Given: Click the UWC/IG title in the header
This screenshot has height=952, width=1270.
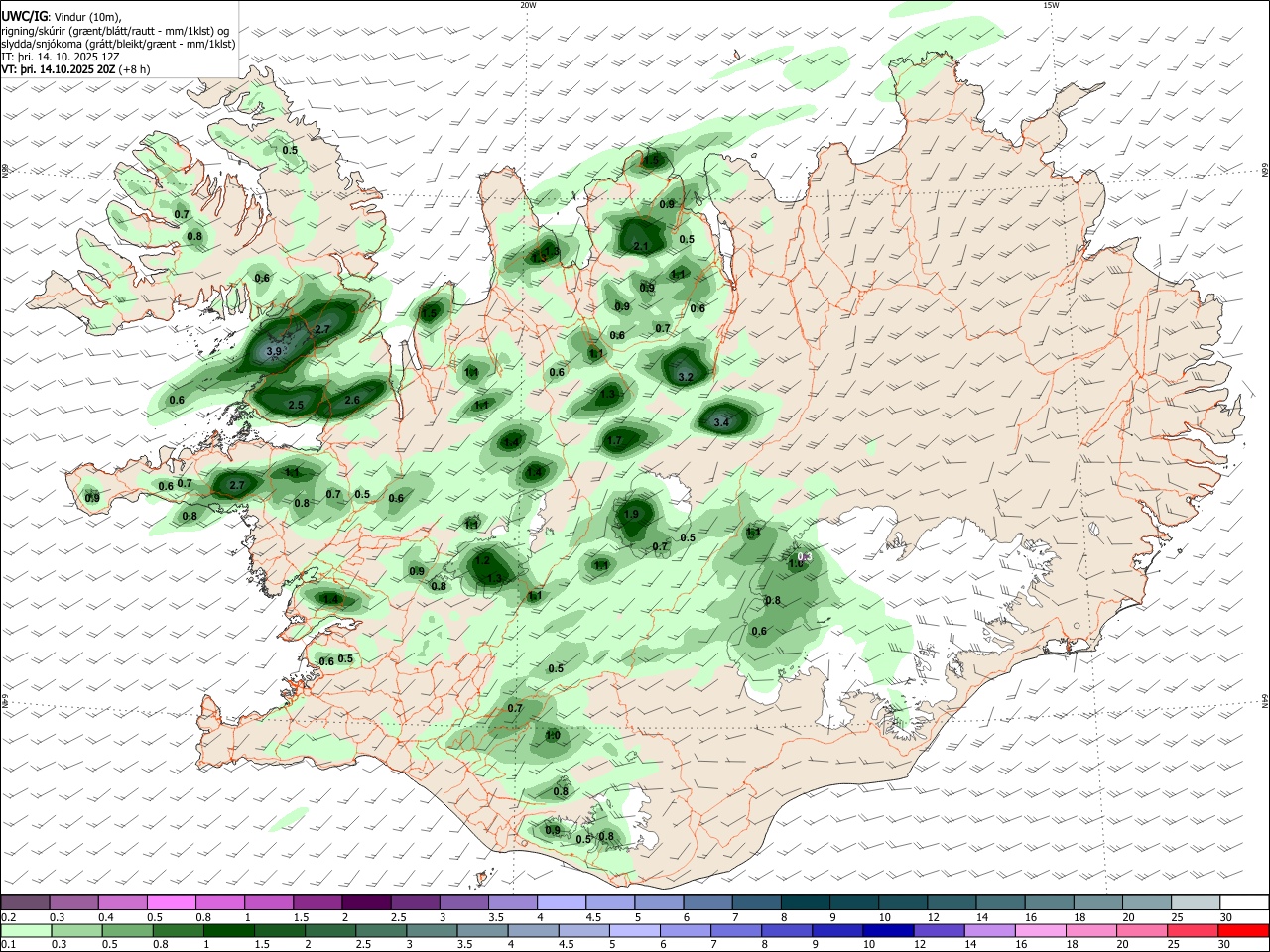Looking at the screenshot, I should coord(24,16).
